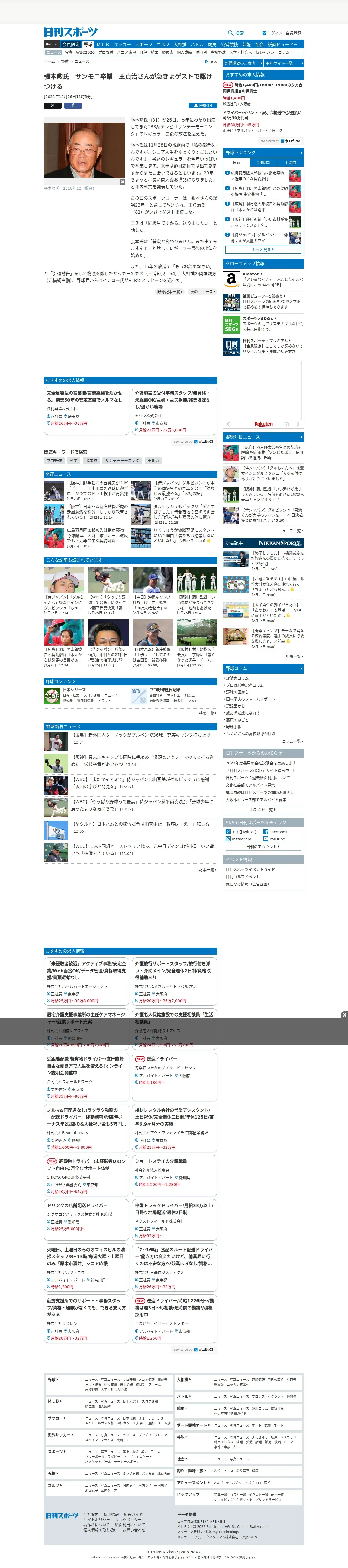The height and width of the screenshot is (1568, 348).
Task: Open the RSS feed icon link
Action: pos(212,62)
